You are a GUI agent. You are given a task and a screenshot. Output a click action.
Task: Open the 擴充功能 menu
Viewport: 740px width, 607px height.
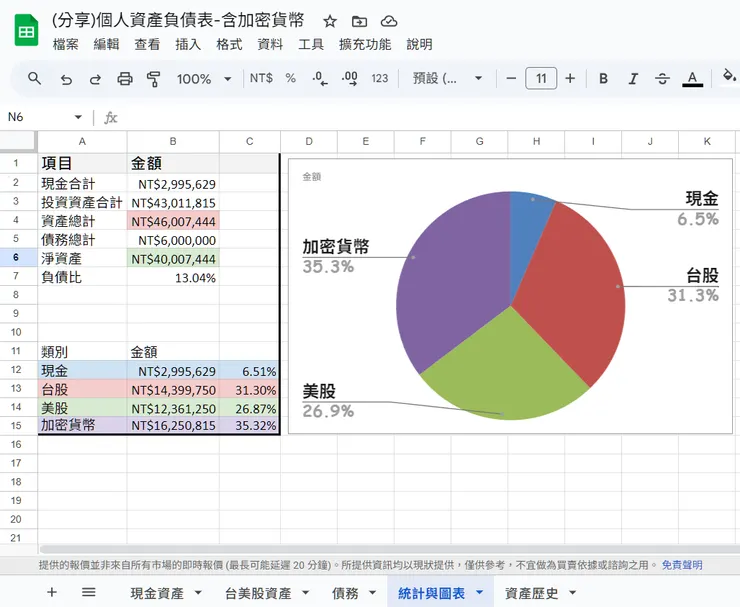[365, 44]
